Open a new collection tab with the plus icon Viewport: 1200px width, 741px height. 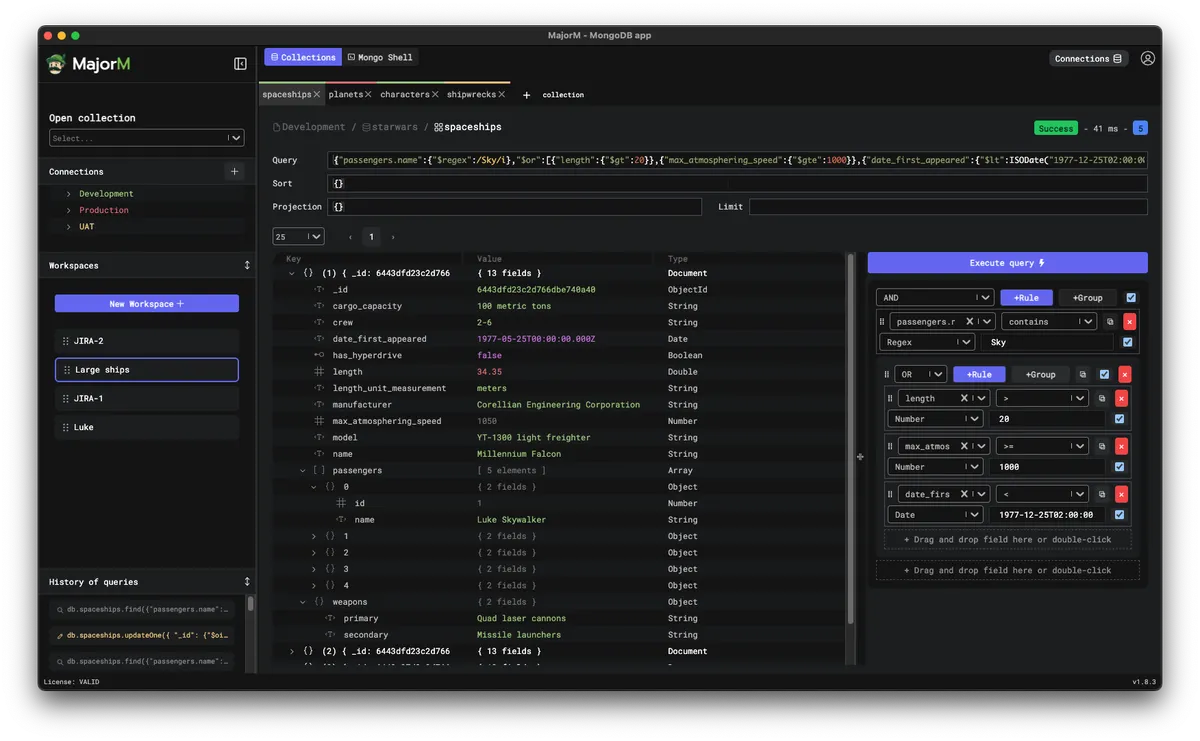click(x=527, y=95)
